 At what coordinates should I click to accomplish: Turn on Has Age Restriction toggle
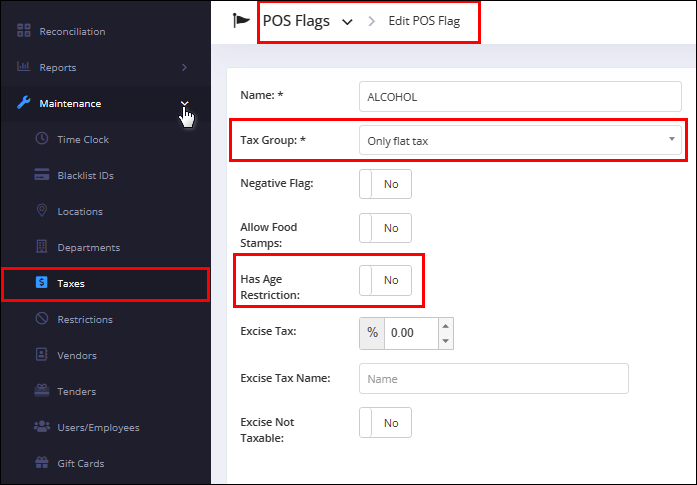click(385, 280)
